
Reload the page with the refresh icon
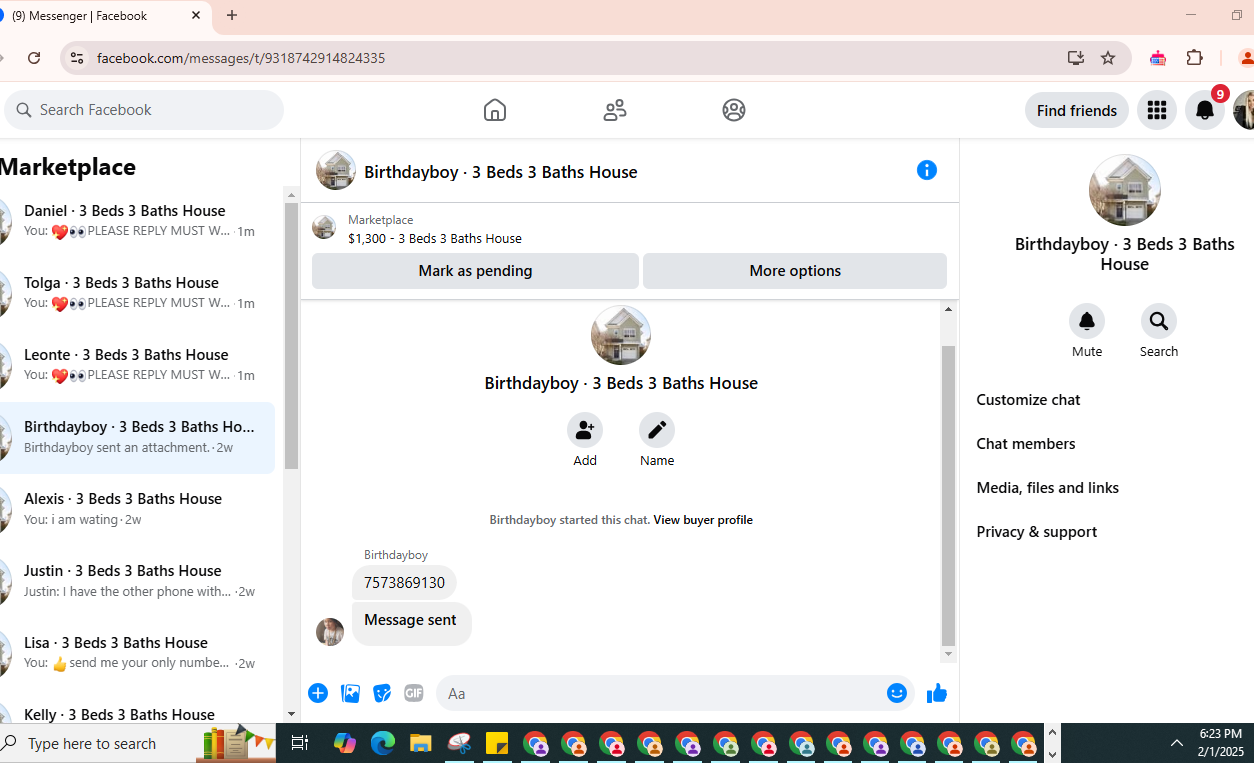[34, 58]
